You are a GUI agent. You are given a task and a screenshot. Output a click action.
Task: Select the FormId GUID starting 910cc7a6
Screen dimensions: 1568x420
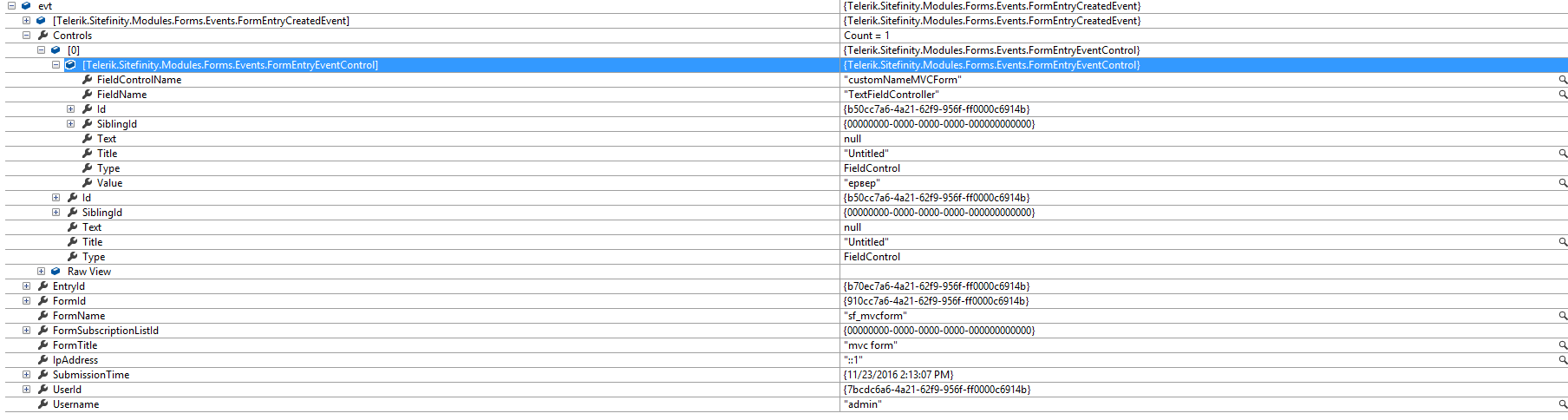click(x=937, y=301)
